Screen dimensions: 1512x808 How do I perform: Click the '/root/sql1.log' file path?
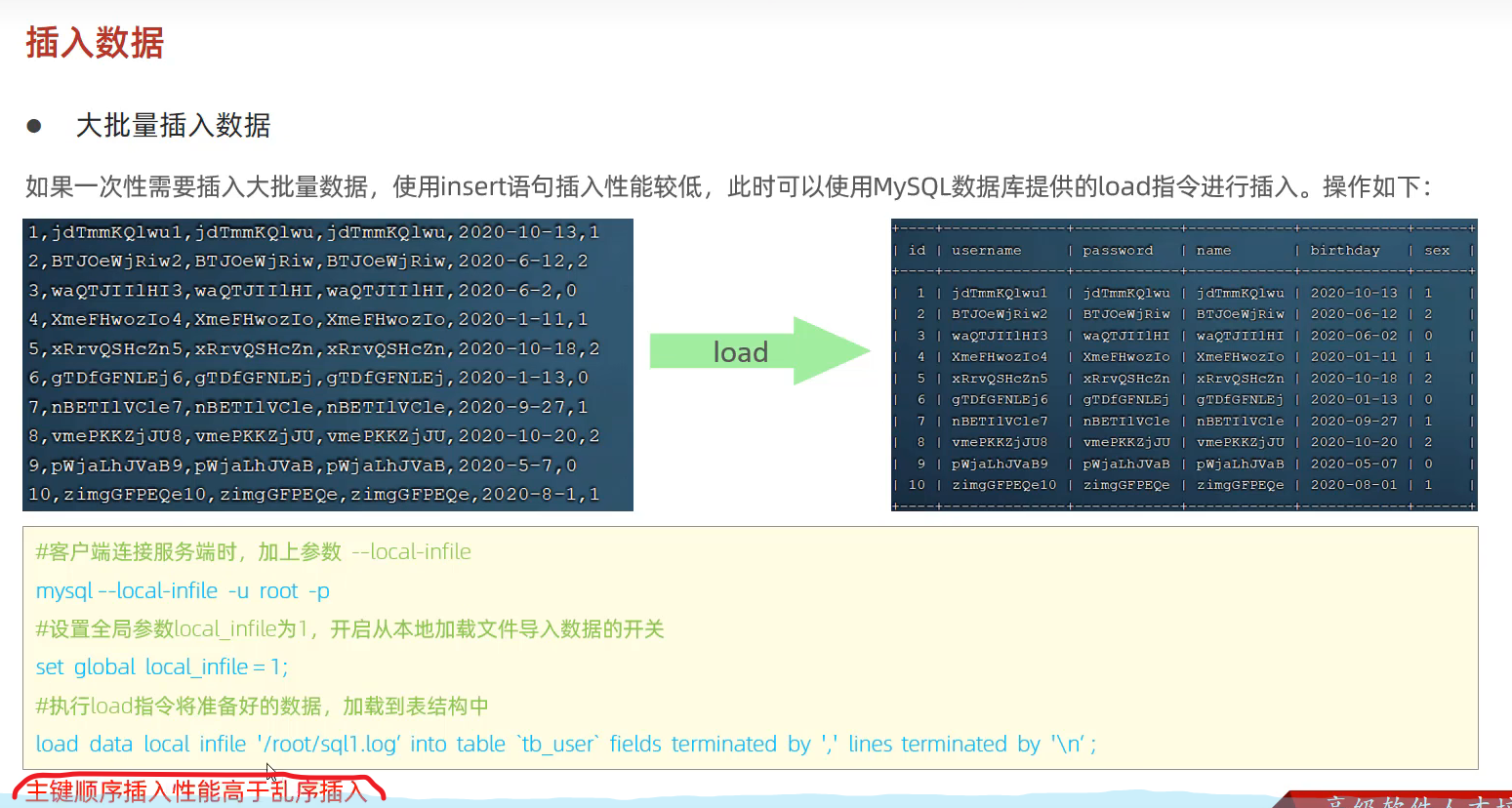(329, 744)
